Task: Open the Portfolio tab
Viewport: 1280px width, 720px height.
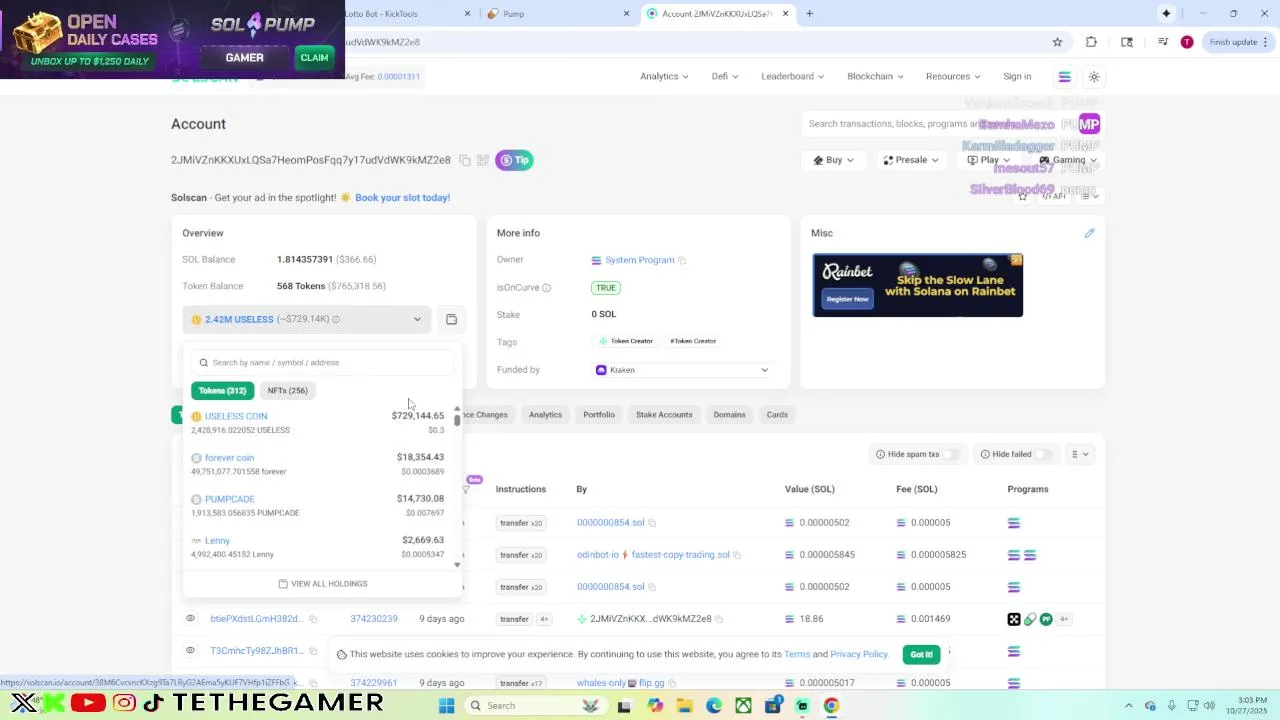Action: pos(599,415)
